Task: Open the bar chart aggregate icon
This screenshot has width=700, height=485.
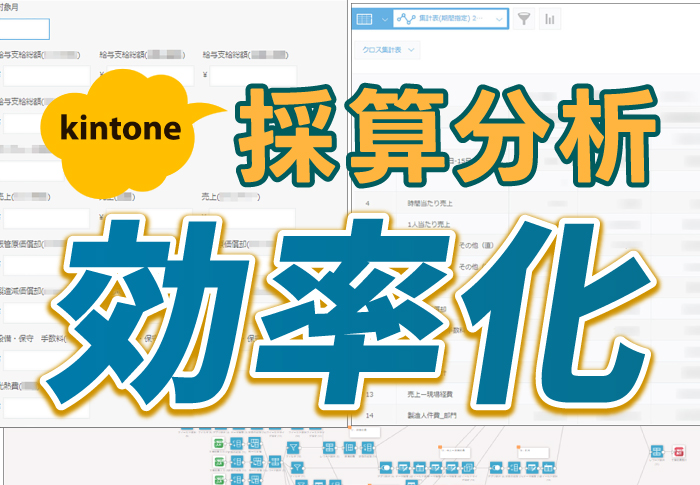Action: 550,19
